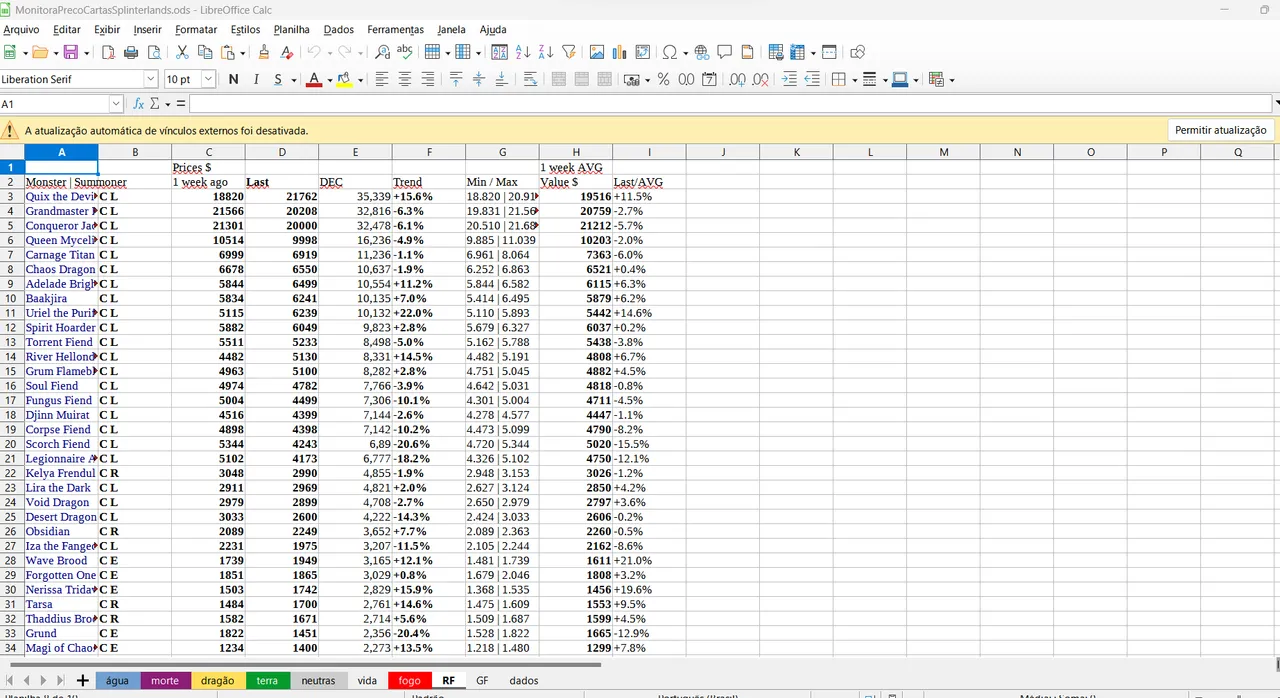The height and width of the screenshot is (698, 1280).
Task: Open Find and Replace
Action: [x=382, y=52]
